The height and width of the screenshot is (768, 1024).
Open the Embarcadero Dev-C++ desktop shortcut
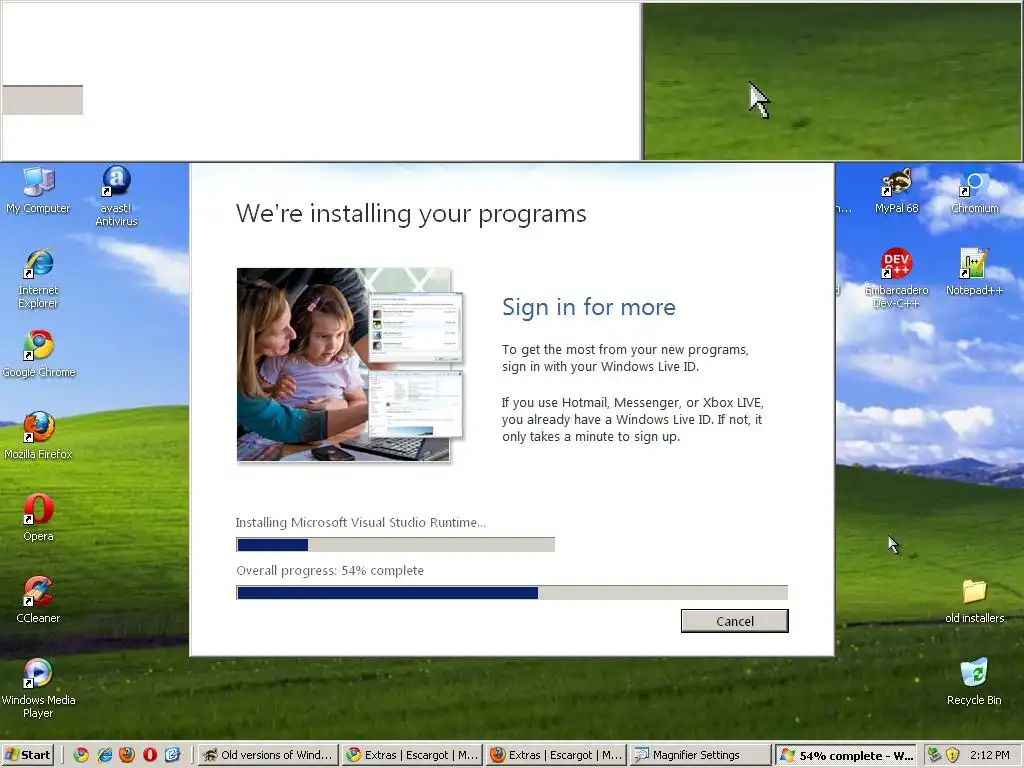coord(897,278)
